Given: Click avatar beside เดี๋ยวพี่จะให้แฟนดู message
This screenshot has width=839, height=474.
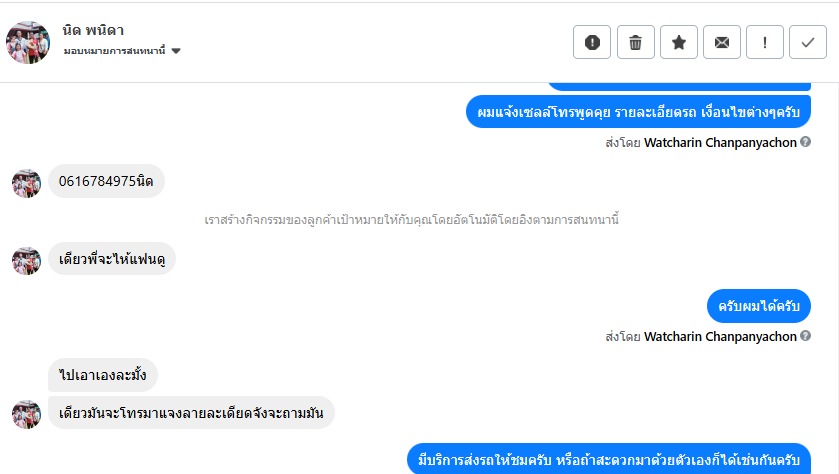Looking at the screenshot, I should (x=26, y=261).
